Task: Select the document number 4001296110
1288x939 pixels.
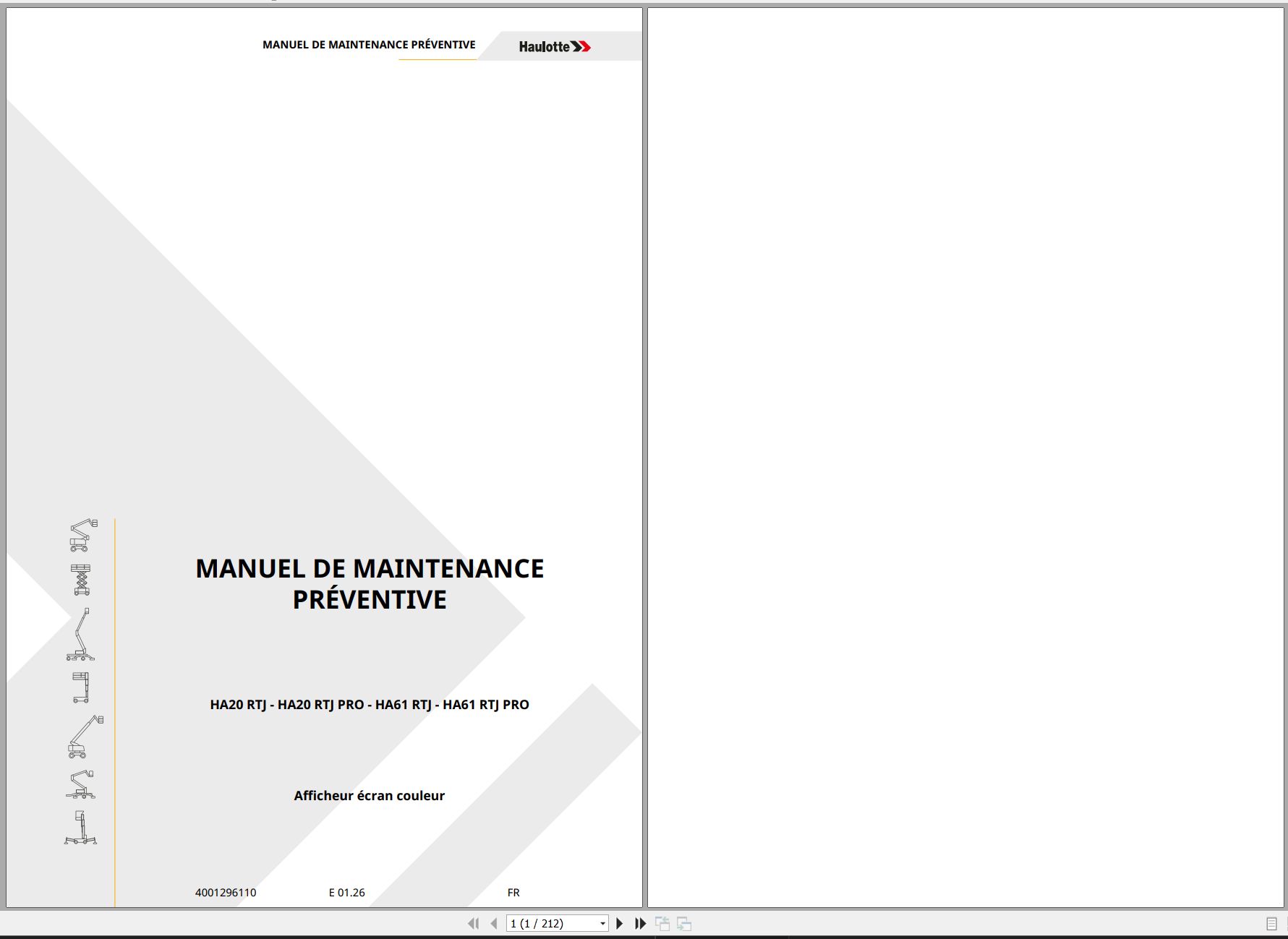Action: tap(226, 893)
